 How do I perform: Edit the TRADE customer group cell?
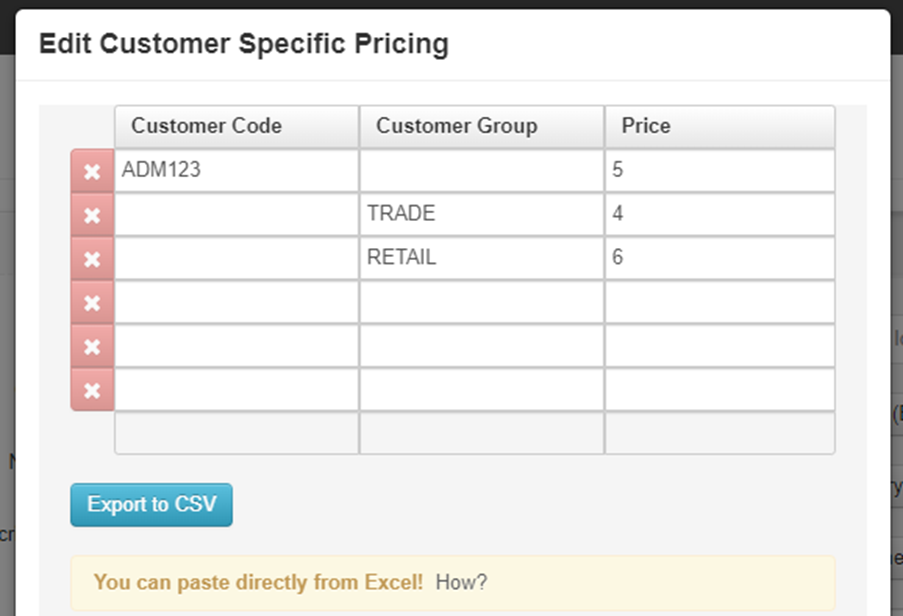[481, 214]
